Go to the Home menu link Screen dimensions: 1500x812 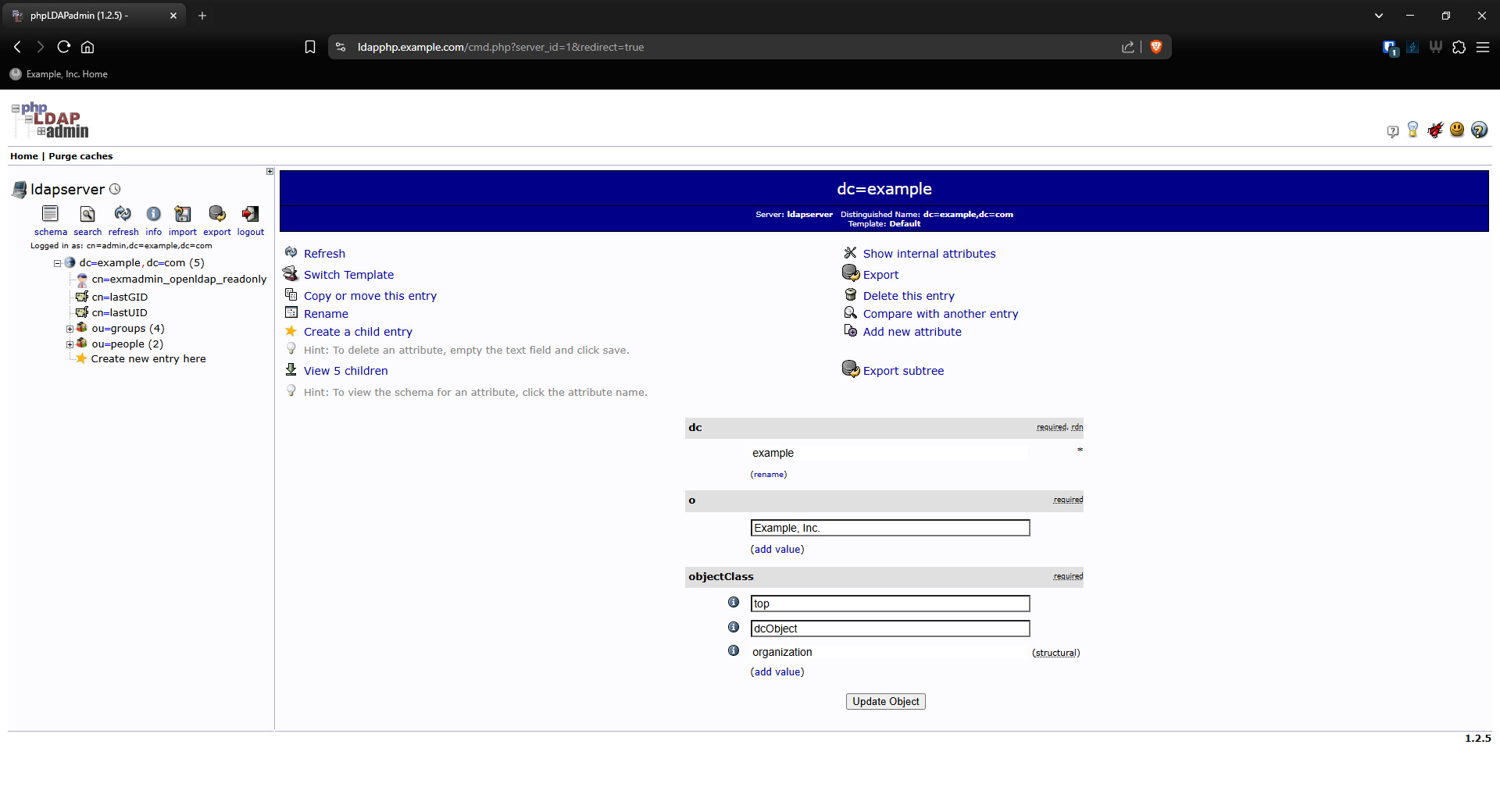23,156
